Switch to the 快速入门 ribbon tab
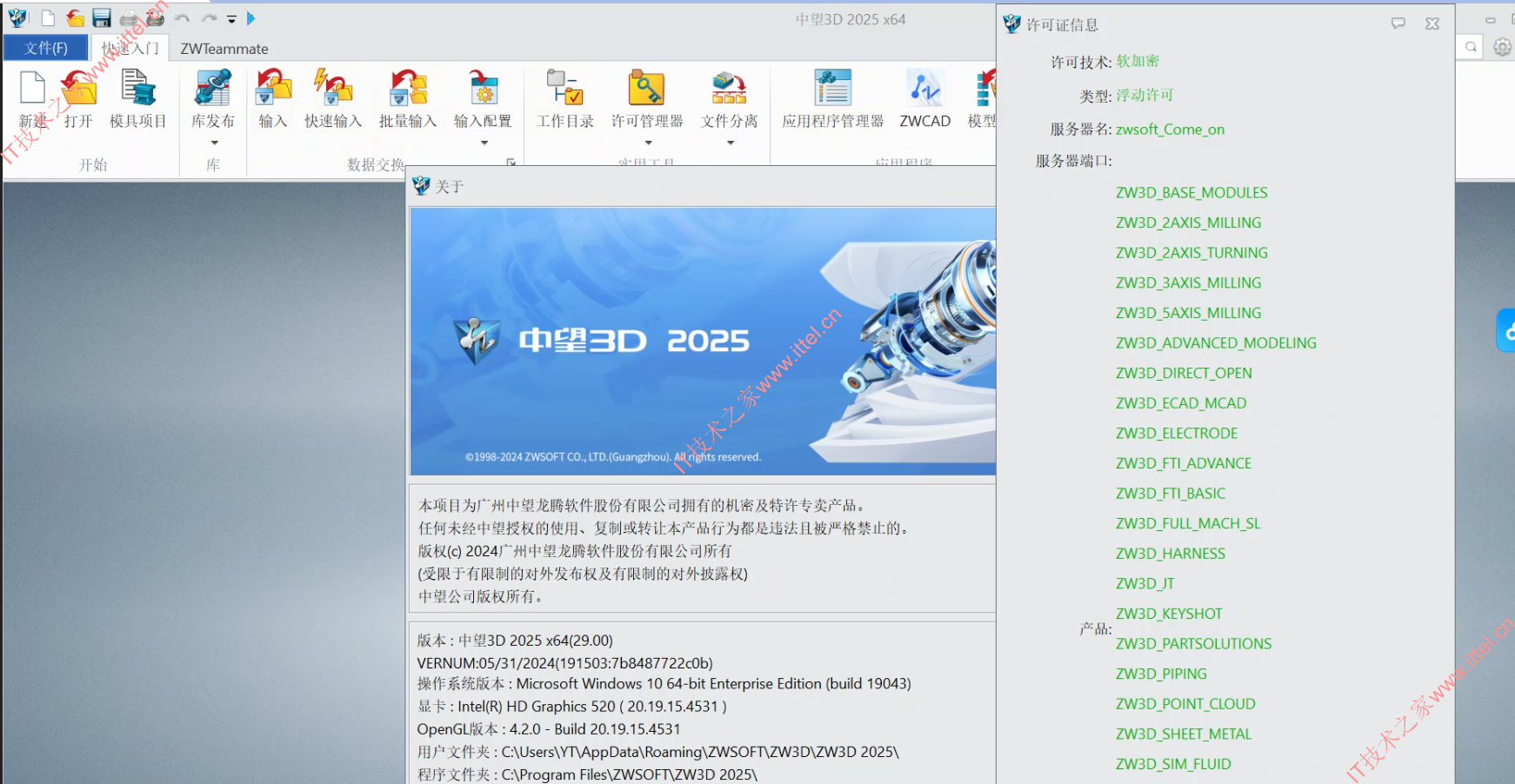The width and height of the screenshot is (1515, 784). click(130, 48)
